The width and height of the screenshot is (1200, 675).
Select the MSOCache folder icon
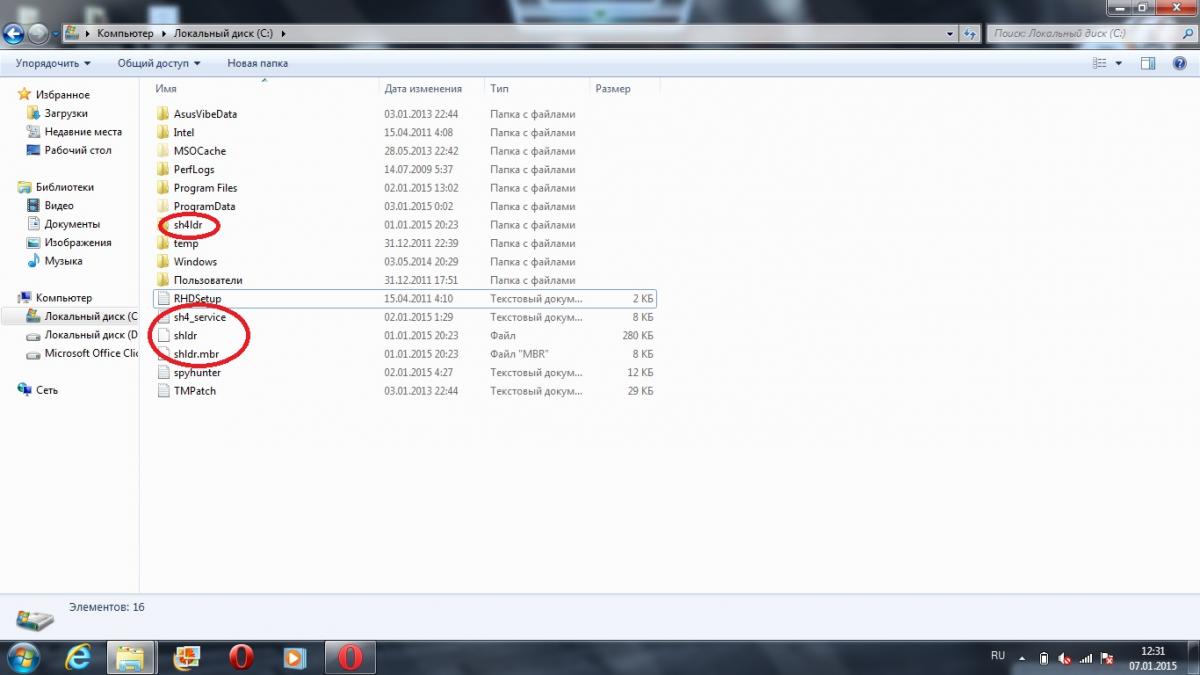click(x=164, y=151)
